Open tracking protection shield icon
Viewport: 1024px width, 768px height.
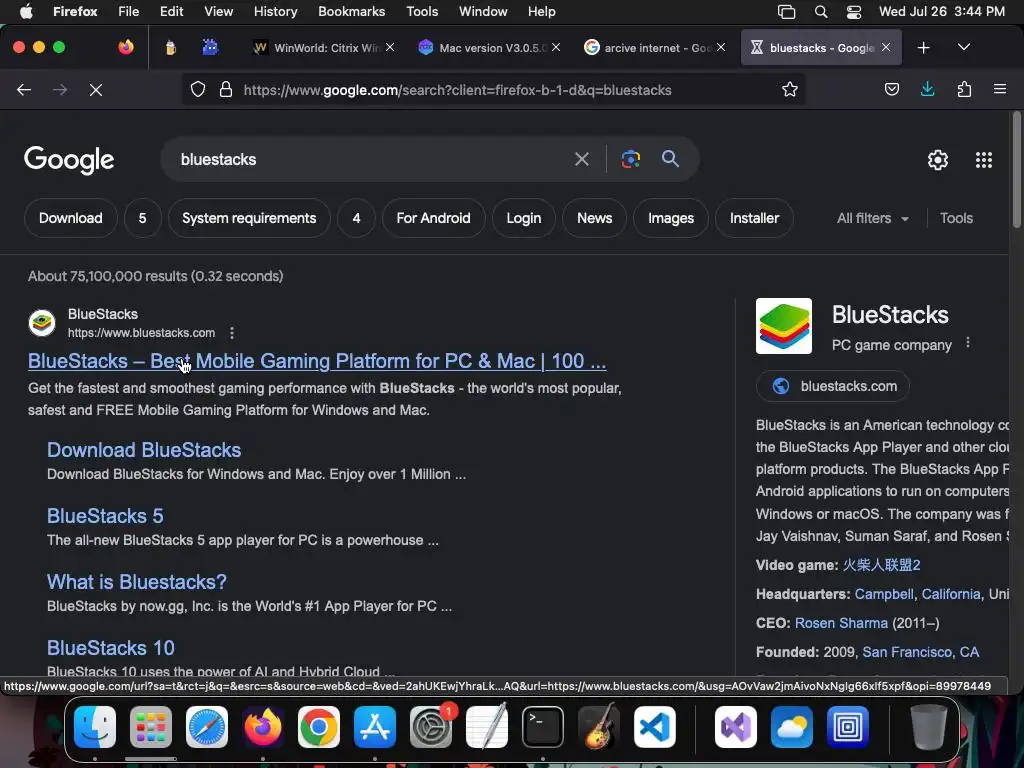[x=198, y=89]
